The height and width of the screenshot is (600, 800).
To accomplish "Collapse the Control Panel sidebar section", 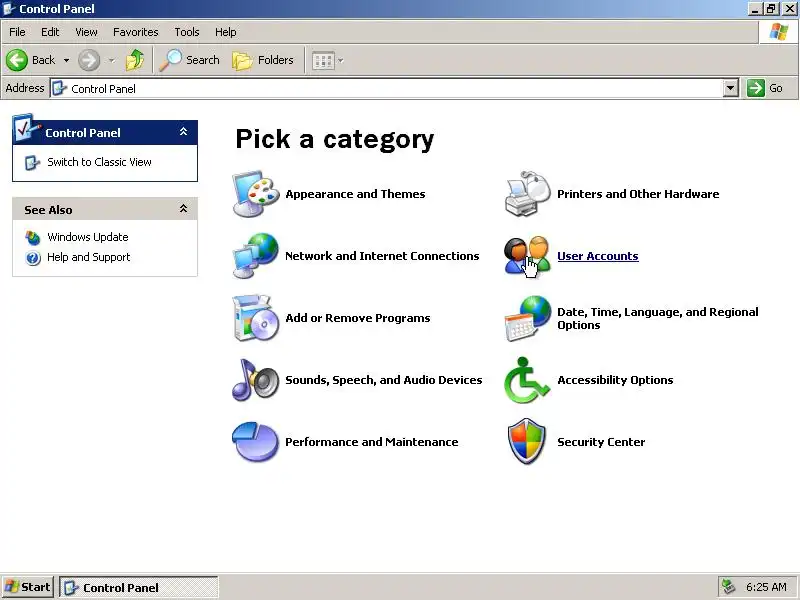I will pos(183,132).
